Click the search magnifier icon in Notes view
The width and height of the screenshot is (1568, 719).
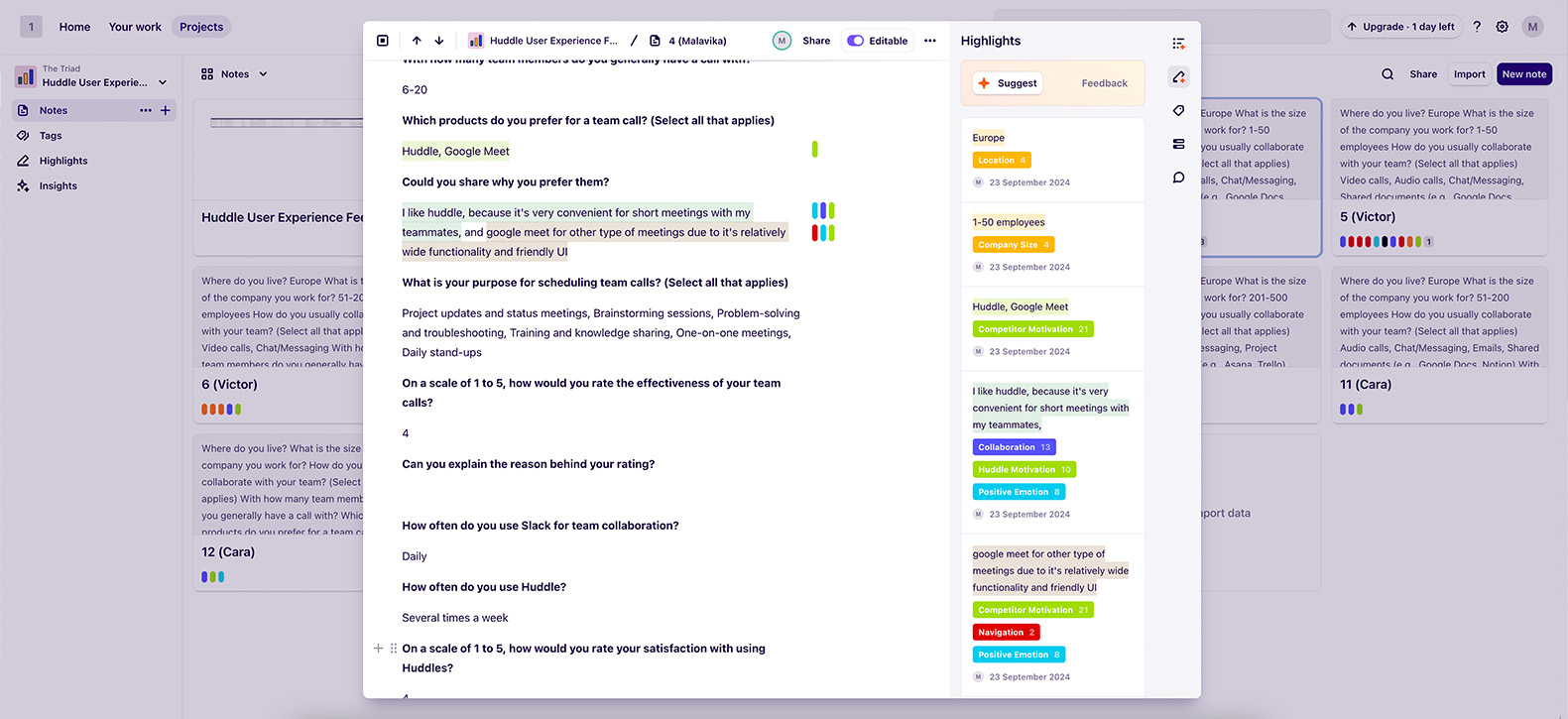point(1387,74)
